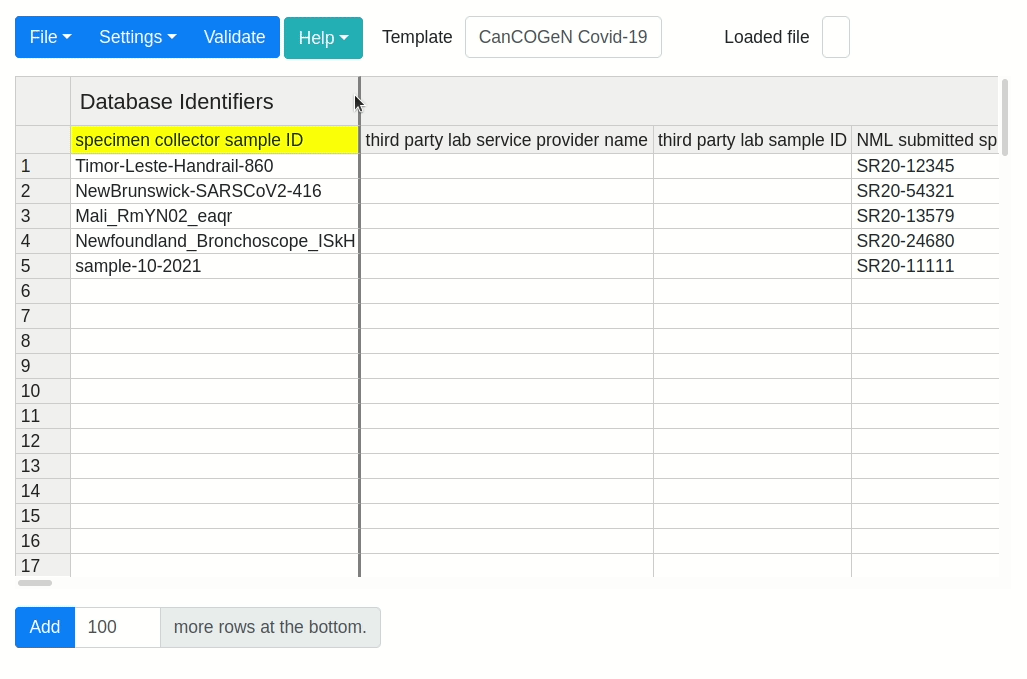Click the Database Identifiers section header
1027x679 pixels.
click(176, 101)
